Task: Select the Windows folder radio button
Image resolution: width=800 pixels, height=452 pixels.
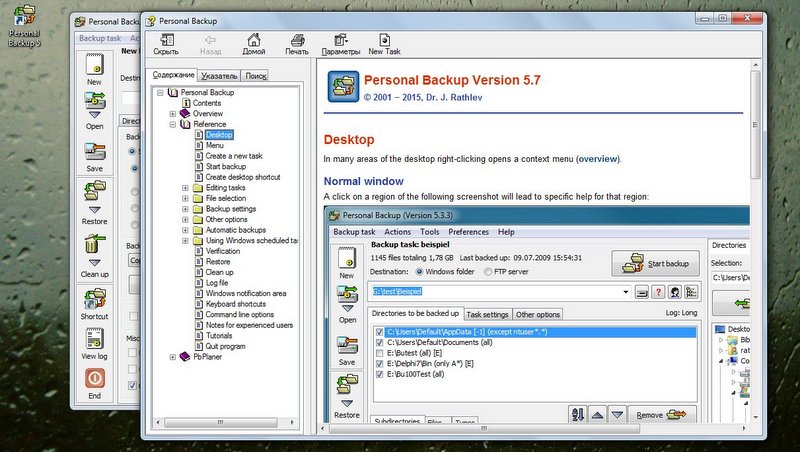Action: pyautogui.click(x=419, y=272)
